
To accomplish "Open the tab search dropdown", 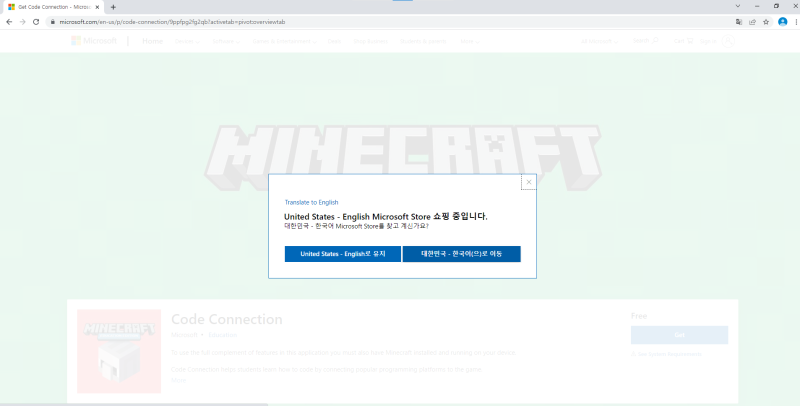I will 738,6.
